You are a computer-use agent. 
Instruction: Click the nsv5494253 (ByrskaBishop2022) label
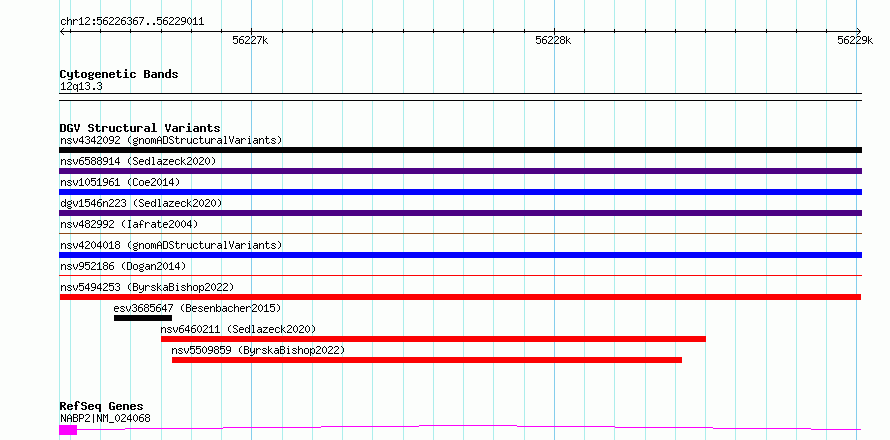click(x=146, y=287)
